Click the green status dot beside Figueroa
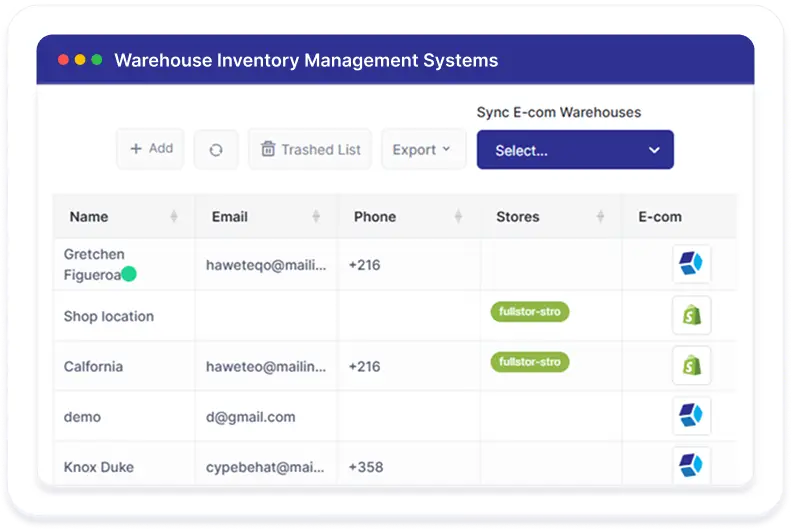 point(129,274)
